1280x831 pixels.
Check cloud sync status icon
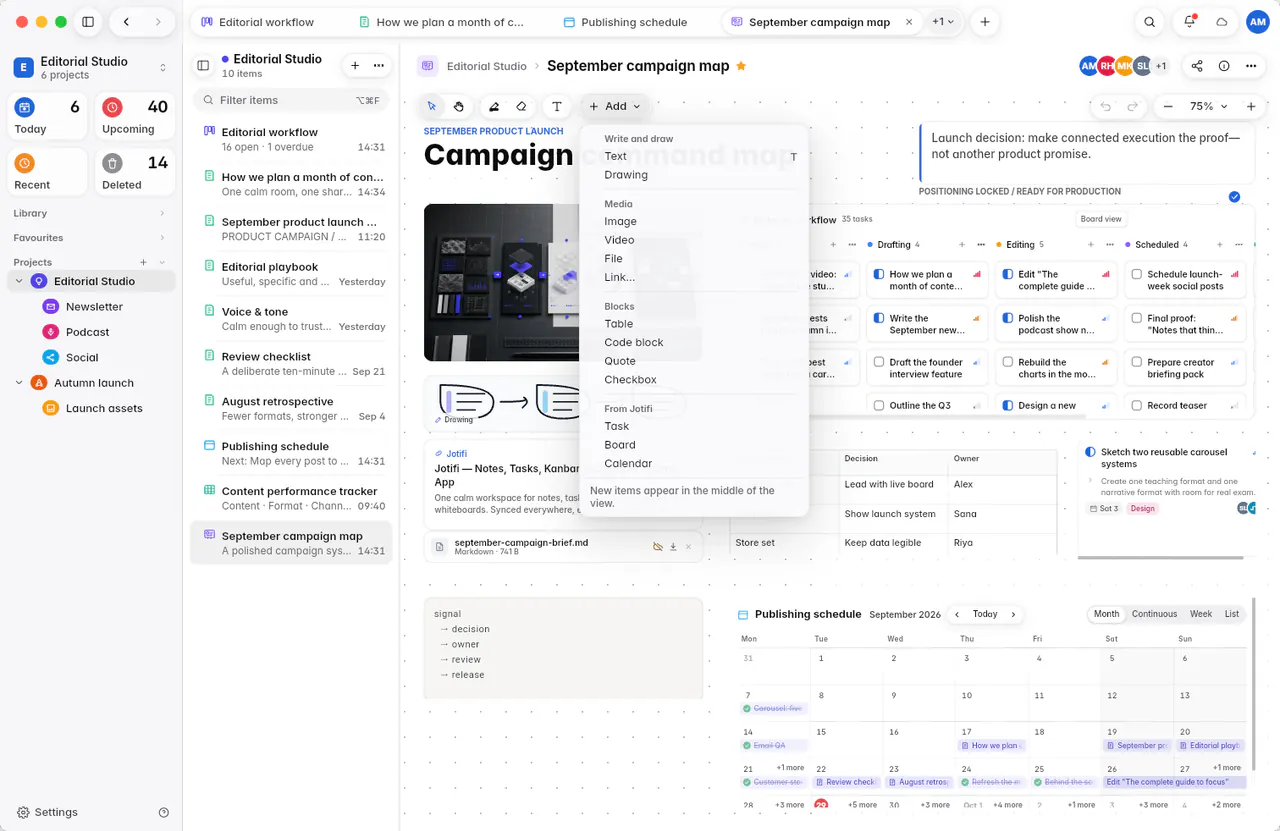pyautogui.click(x=1221, y=22)
